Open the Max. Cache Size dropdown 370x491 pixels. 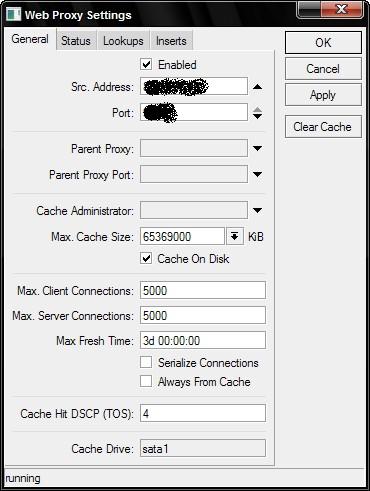pos(235,237)
